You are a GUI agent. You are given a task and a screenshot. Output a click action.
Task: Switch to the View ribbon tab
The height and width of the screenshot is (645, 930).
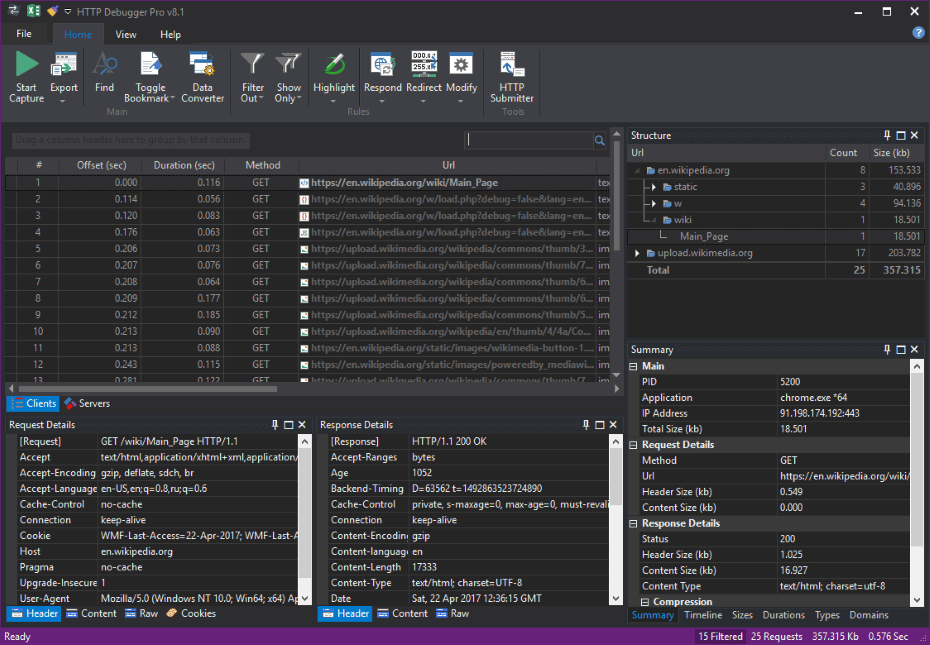pos(126,34)
